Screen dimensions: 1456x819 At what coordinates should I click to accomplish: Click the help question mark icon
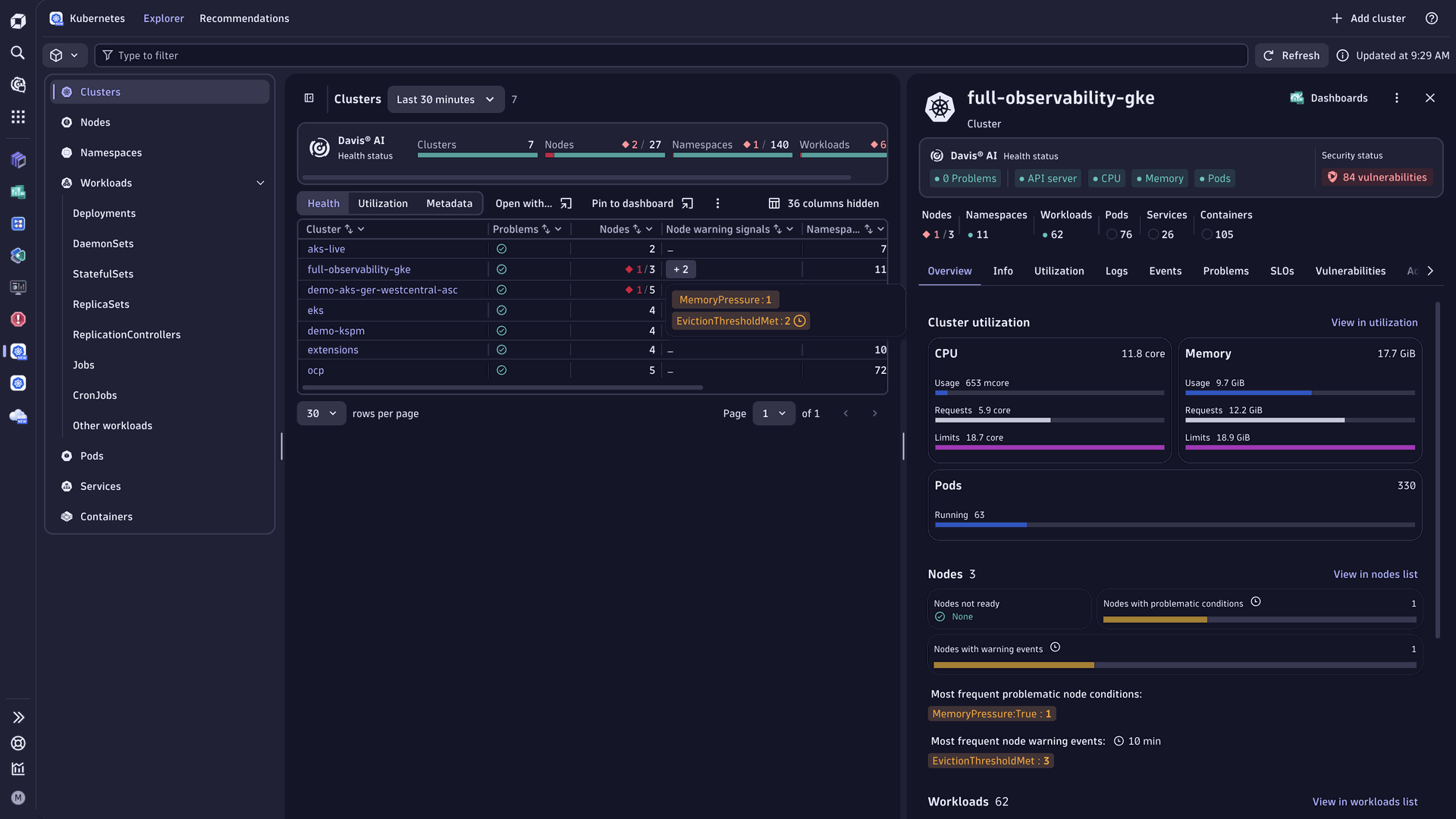click(x=1432, y=18)
